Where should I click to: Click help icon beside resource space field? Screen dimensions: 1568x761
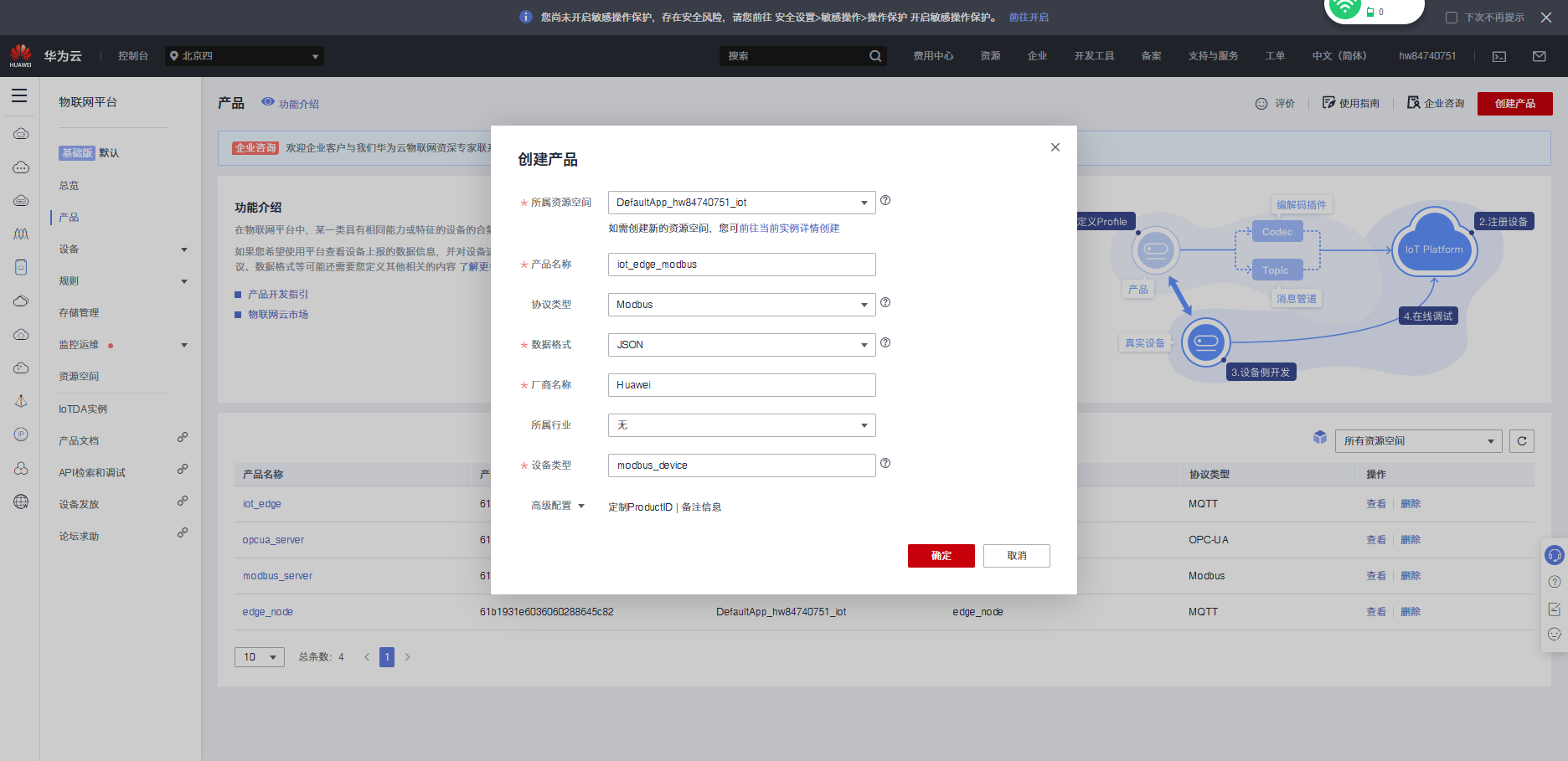click(x=885, y=201)
